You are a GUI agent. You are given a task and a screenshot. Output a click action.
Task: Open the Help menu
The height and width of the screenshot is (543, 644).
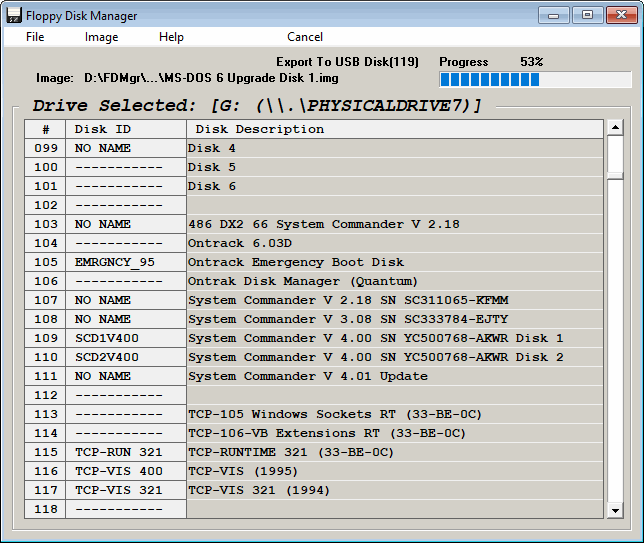171,37
